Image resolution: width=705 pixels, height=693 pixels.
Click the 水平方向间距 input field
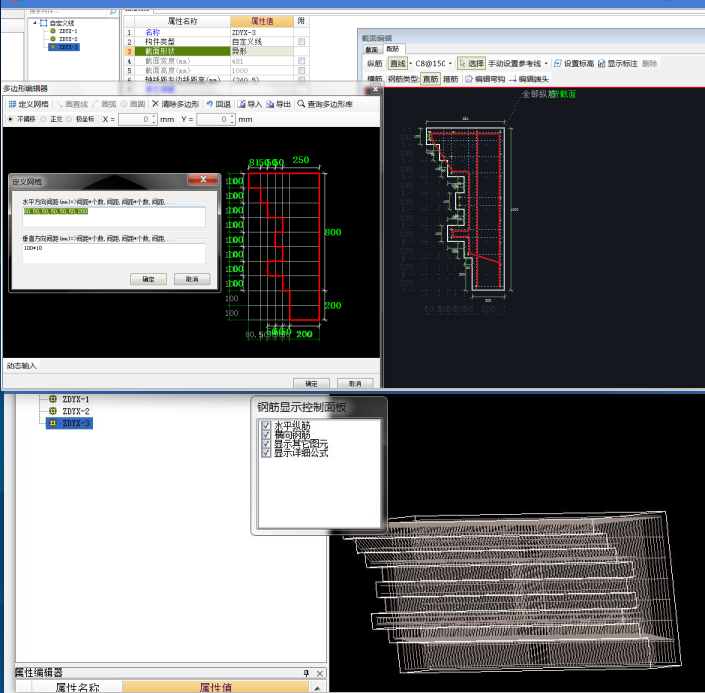(x=114, y=217)
